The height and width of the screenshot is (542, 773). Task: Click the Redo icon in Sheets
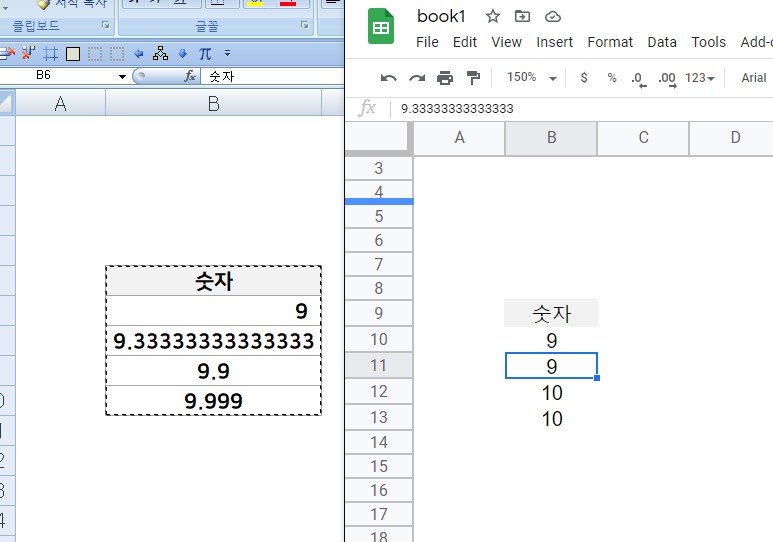click(417, 78)
